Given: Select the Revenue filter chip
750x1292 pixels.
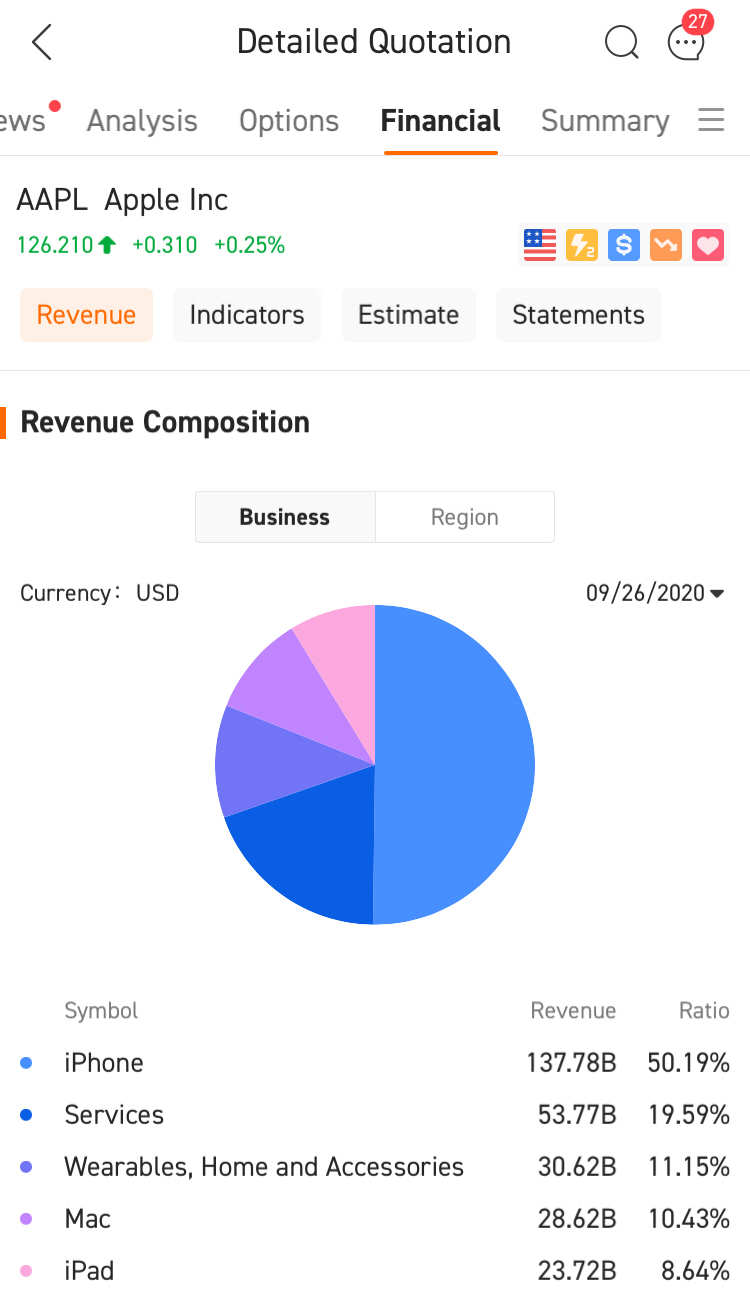Looking at the screenshot, I should (86, 315).
